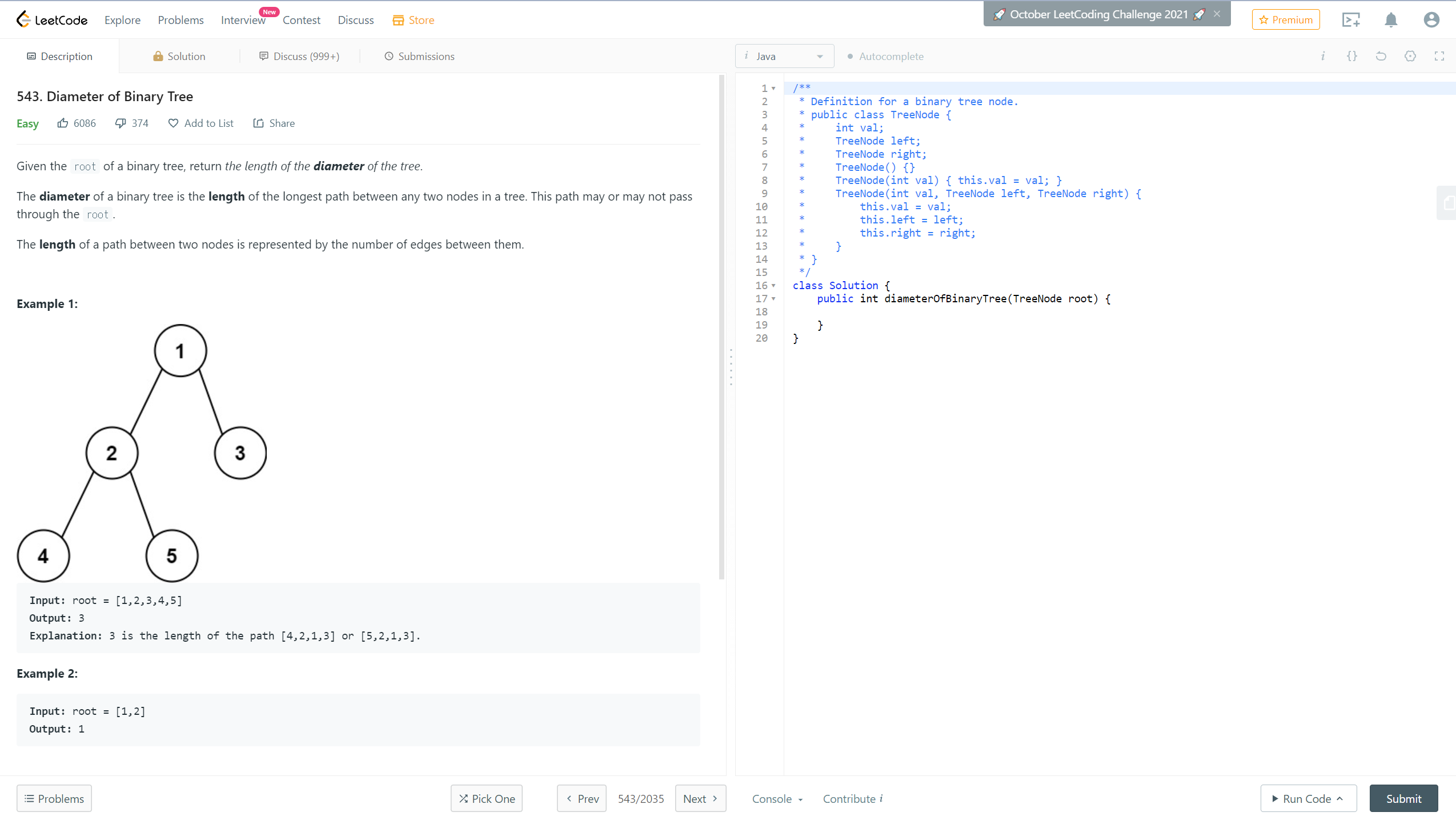The width and height of the screenshot is (1456, 816).
Task: Toggle the Autocomplete option
Action: tap(885, 56)
